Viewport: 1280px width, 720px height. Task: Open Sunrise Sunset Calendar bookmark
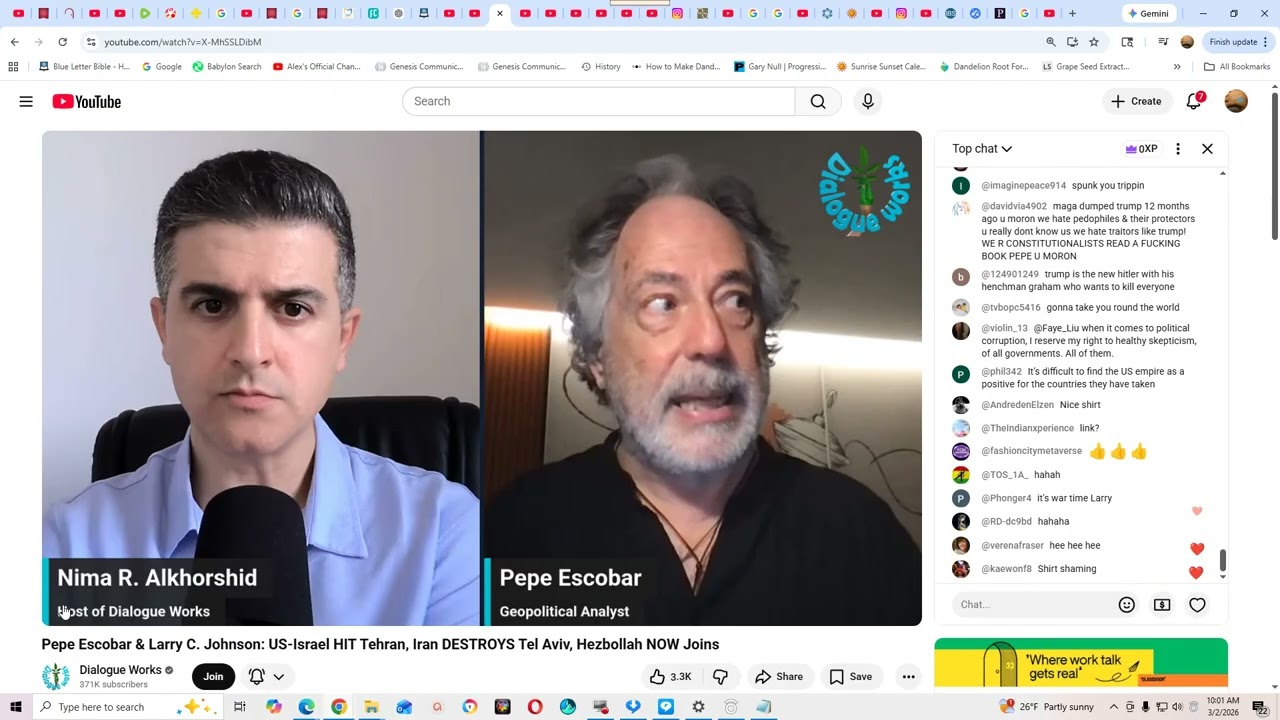(x=881, y=67)
